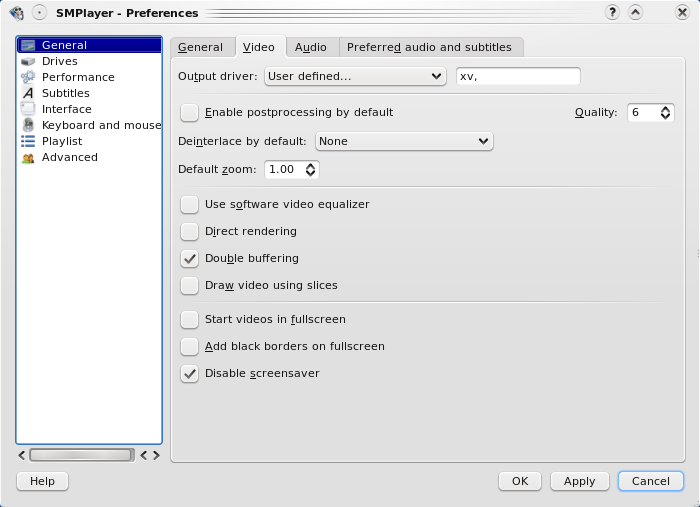Screen dimensions: 700x507
Task: Open the Advanced section icon
Action: pos(28,157)
